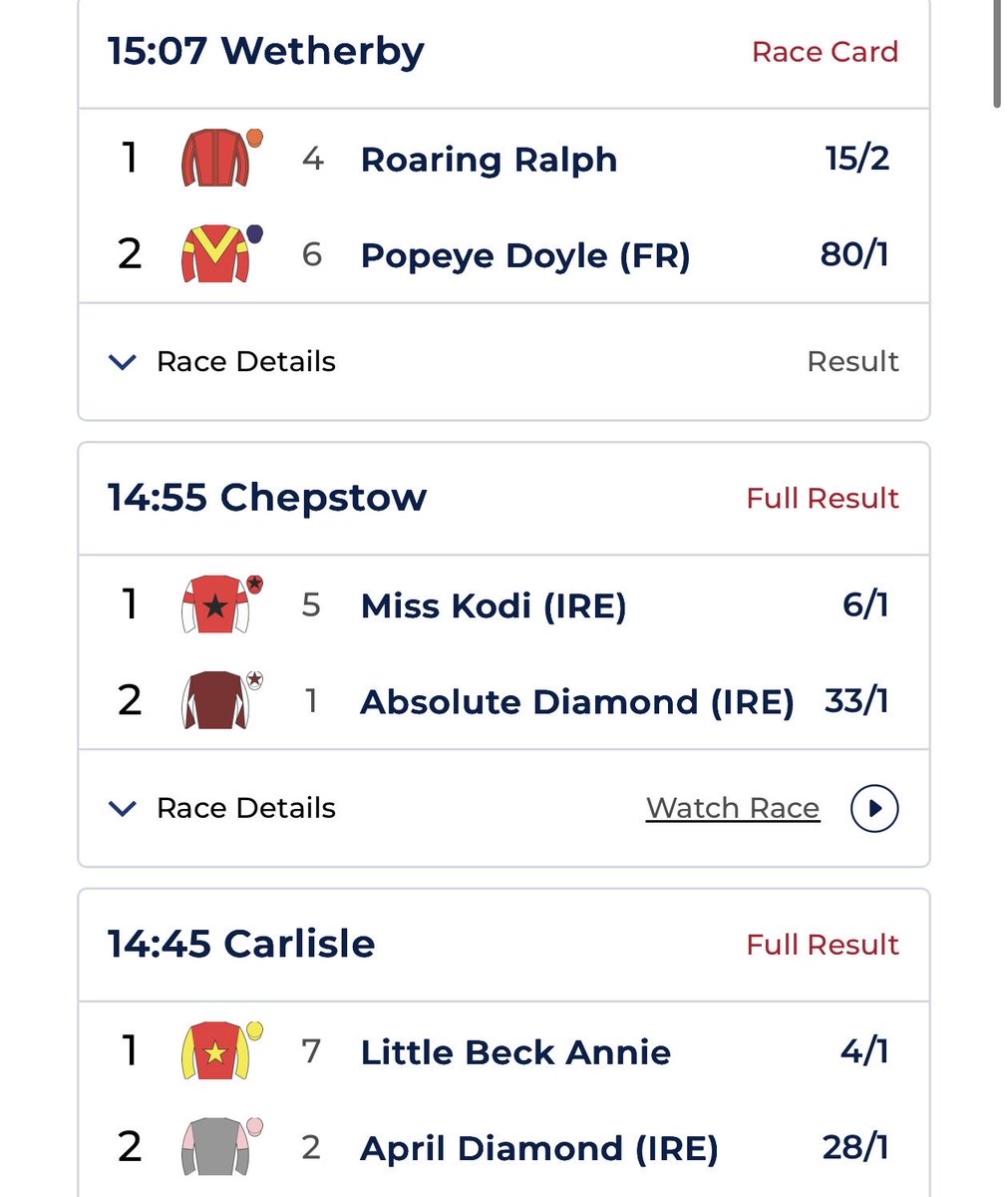Open the Chepstow Full Result link

[823, 498]
